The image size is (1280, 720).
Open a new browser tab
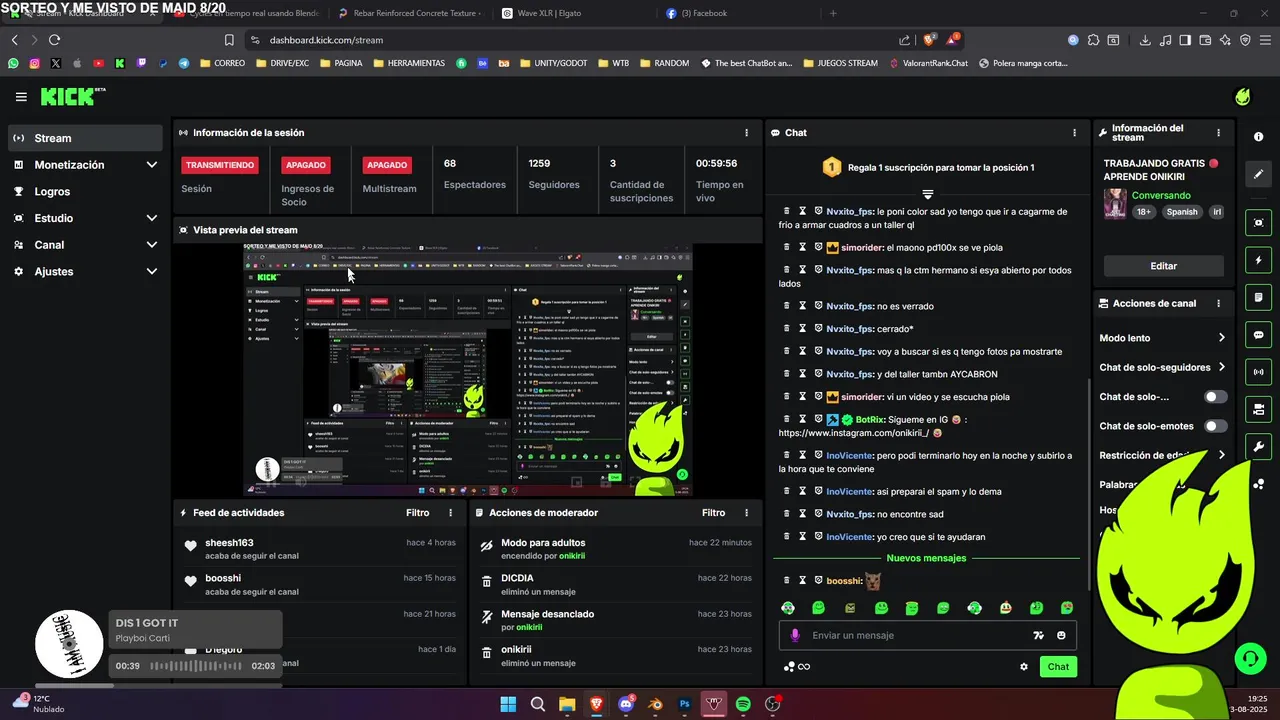[x=833, y=13]
